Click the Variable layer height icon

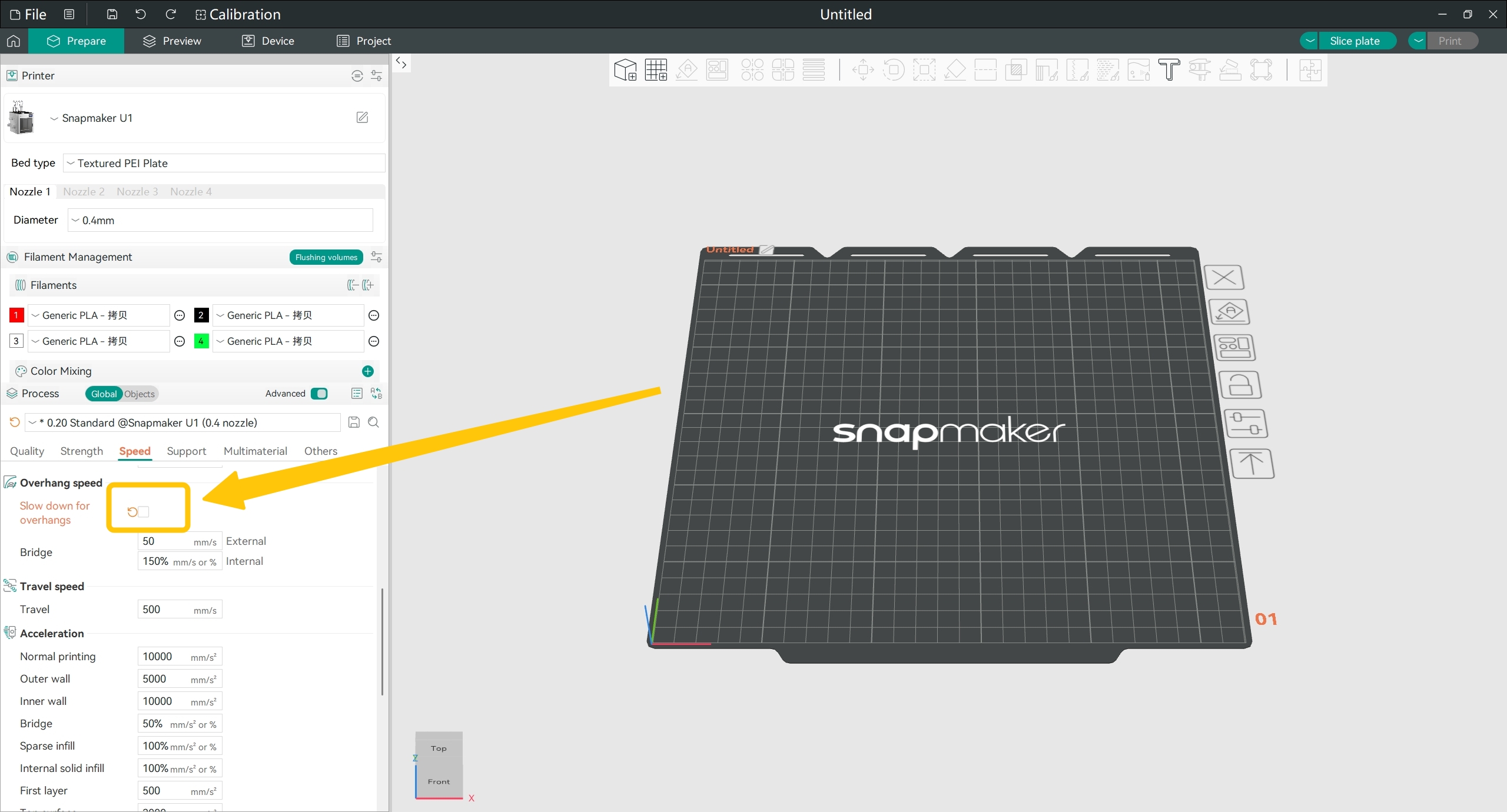(814, 70)
